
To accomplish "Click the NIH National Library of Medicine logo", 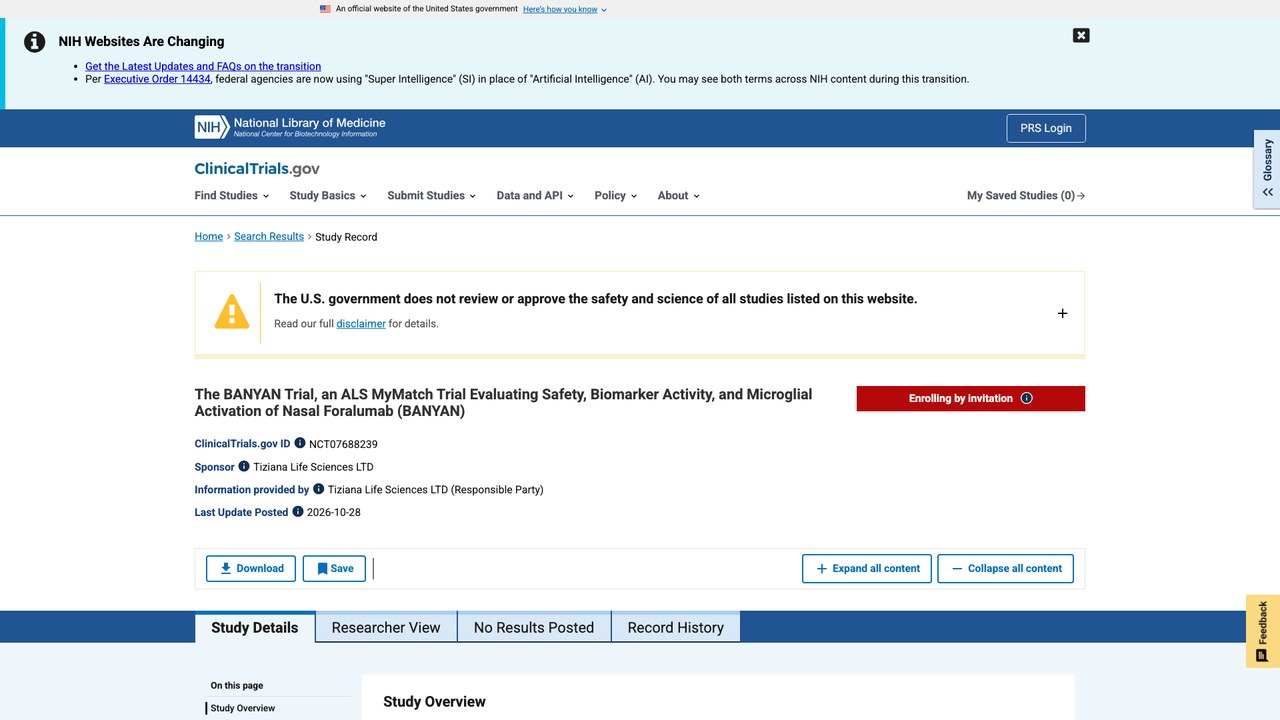I will [x=290, y=127].
